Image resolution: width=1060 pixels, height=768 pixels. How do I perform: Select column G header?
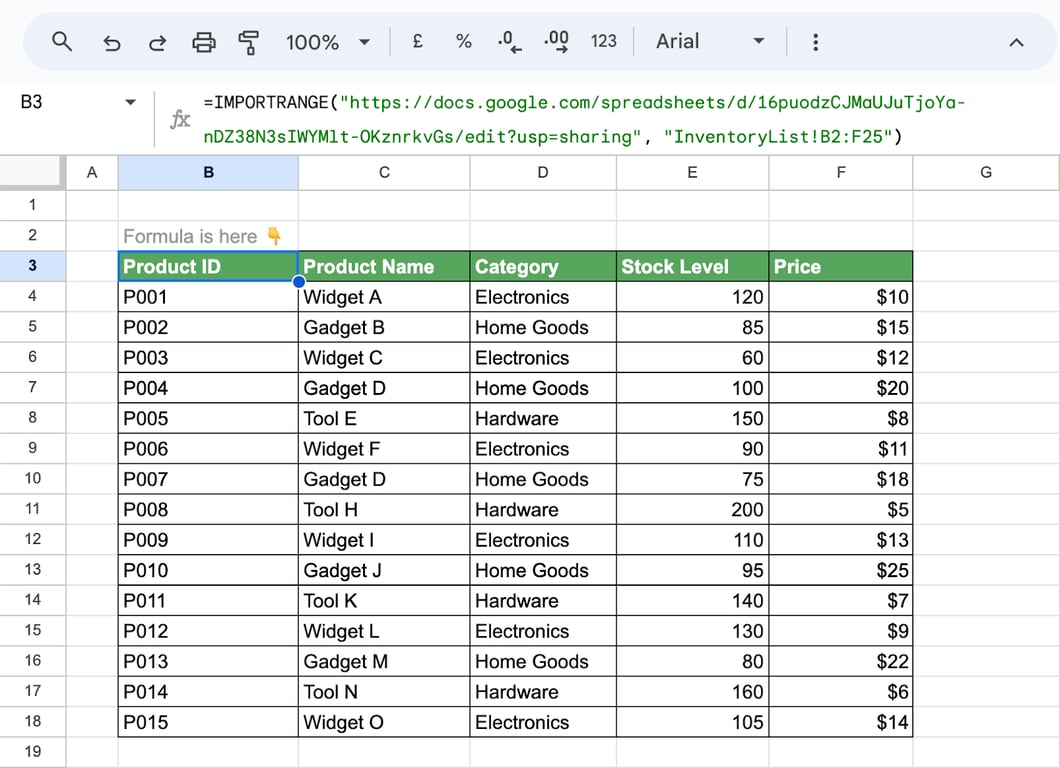pyautogui.click(x=986, y=172)
